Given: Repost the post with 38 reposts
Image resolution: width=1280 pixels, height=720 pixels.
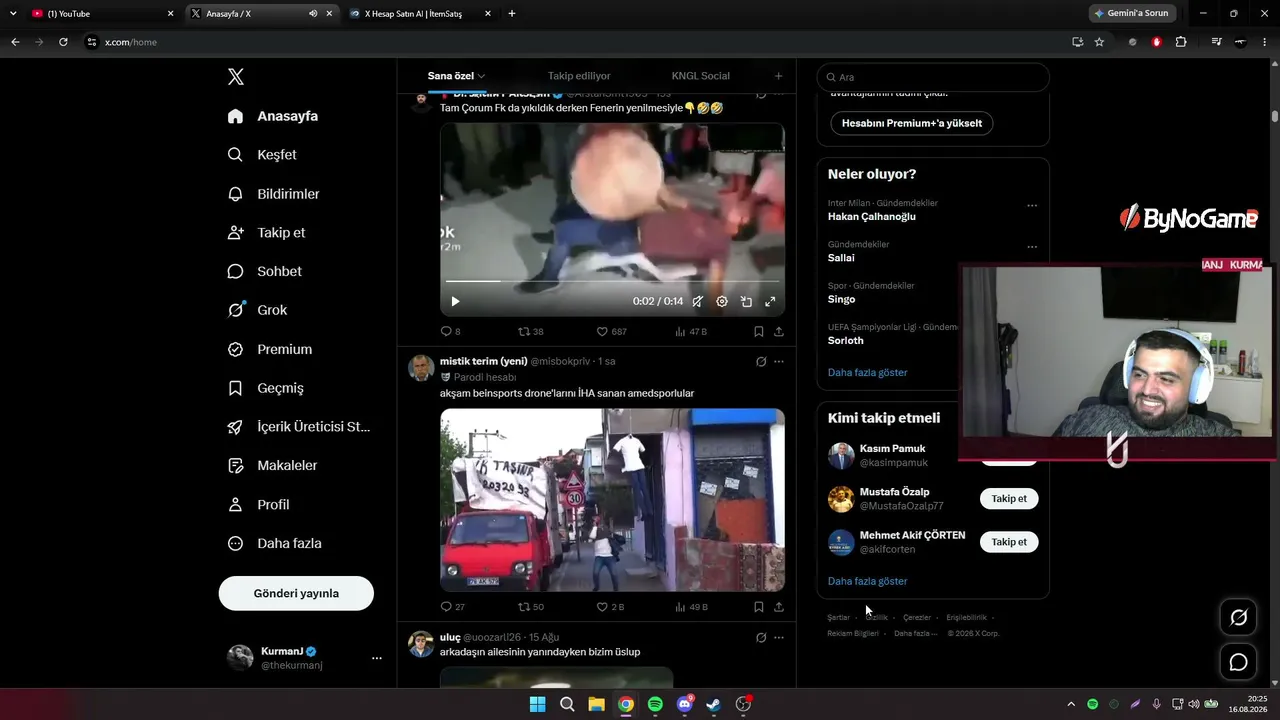Looking at the screenshot, I should coord(531,331).
